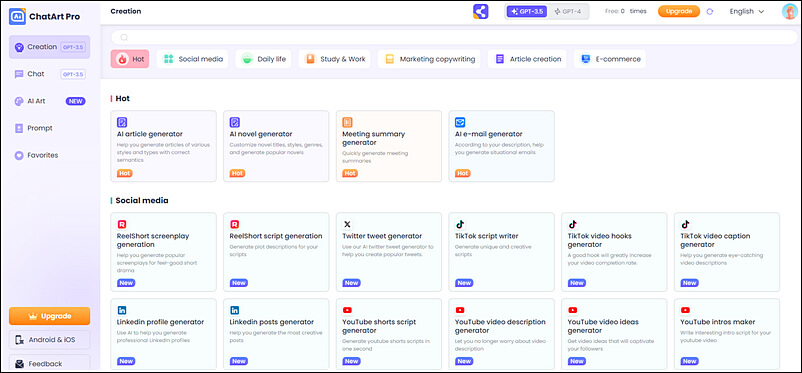Open the share icon in the header
Screen dimensions: 802x373
481,11
